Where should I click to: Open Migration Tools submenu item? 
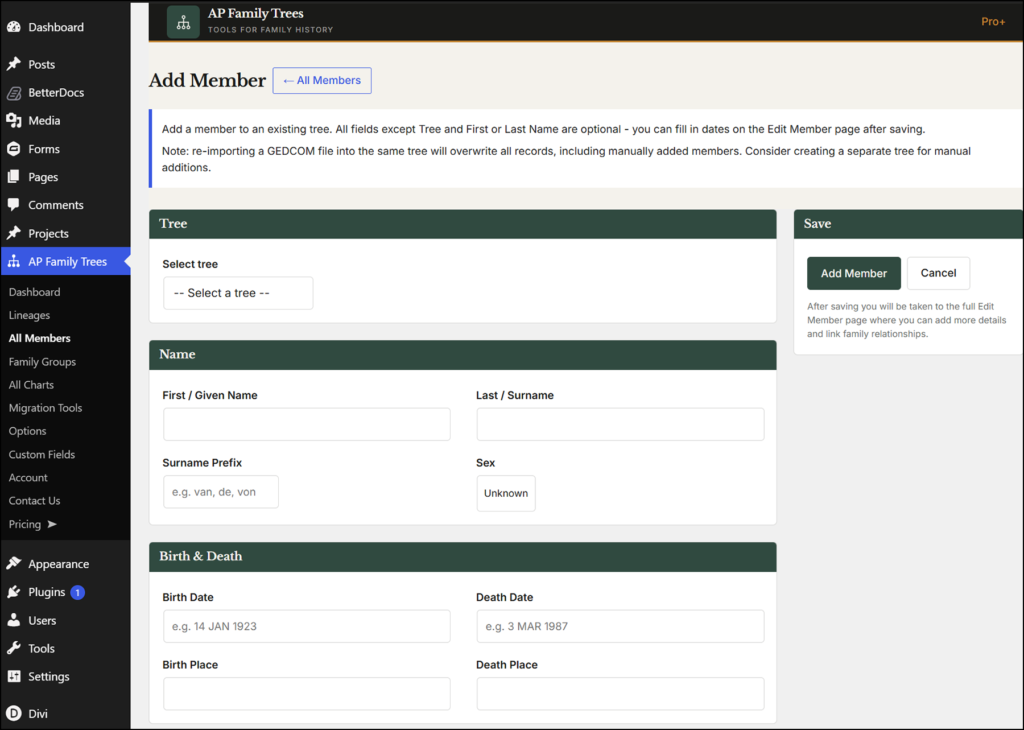[46, 408]
